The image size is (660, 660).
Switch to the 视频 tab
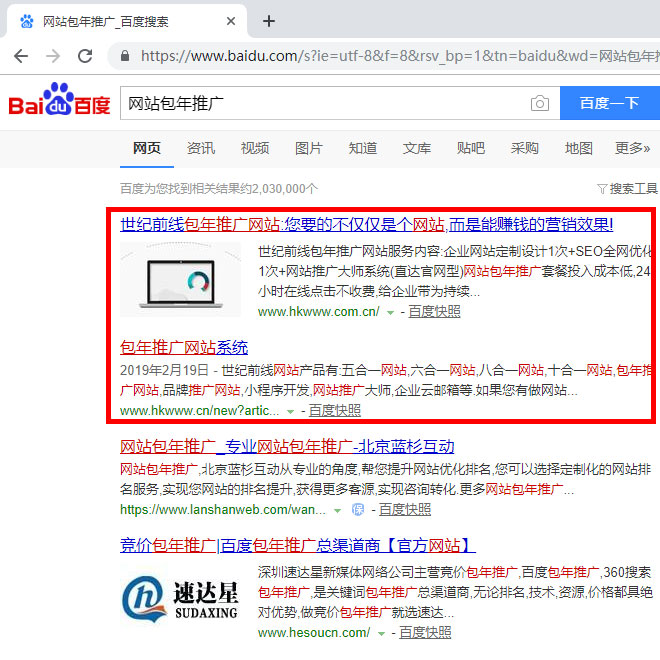point(255,148)
